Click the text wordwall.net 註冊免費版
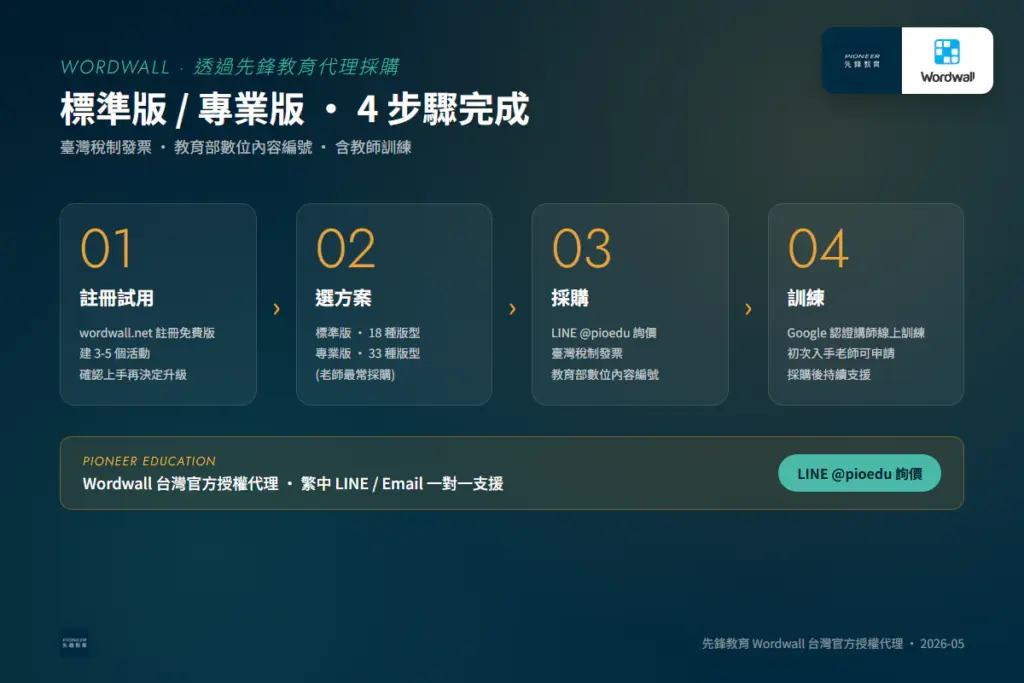1024x683 pixels. (147, 333)
